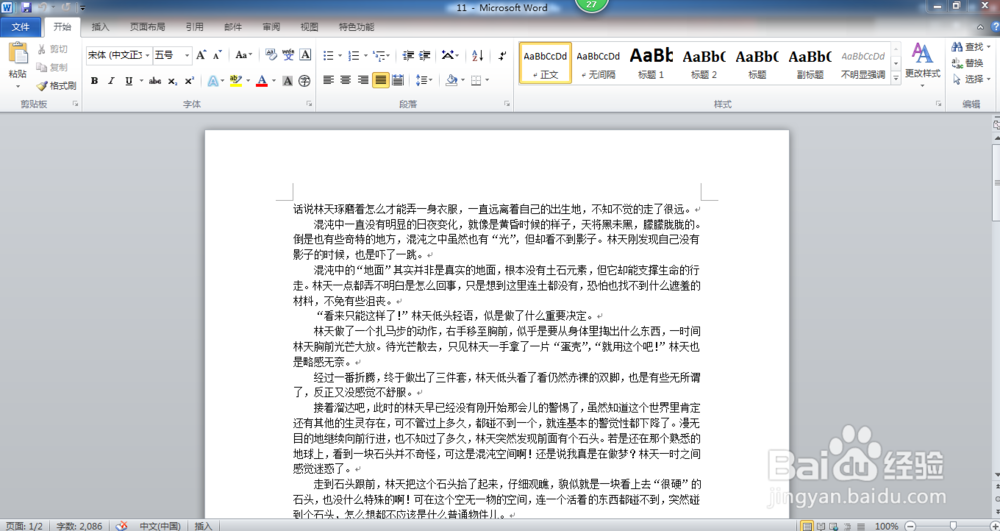
Task: Click the Format Painter (格式刷) button
Action: 56,85
